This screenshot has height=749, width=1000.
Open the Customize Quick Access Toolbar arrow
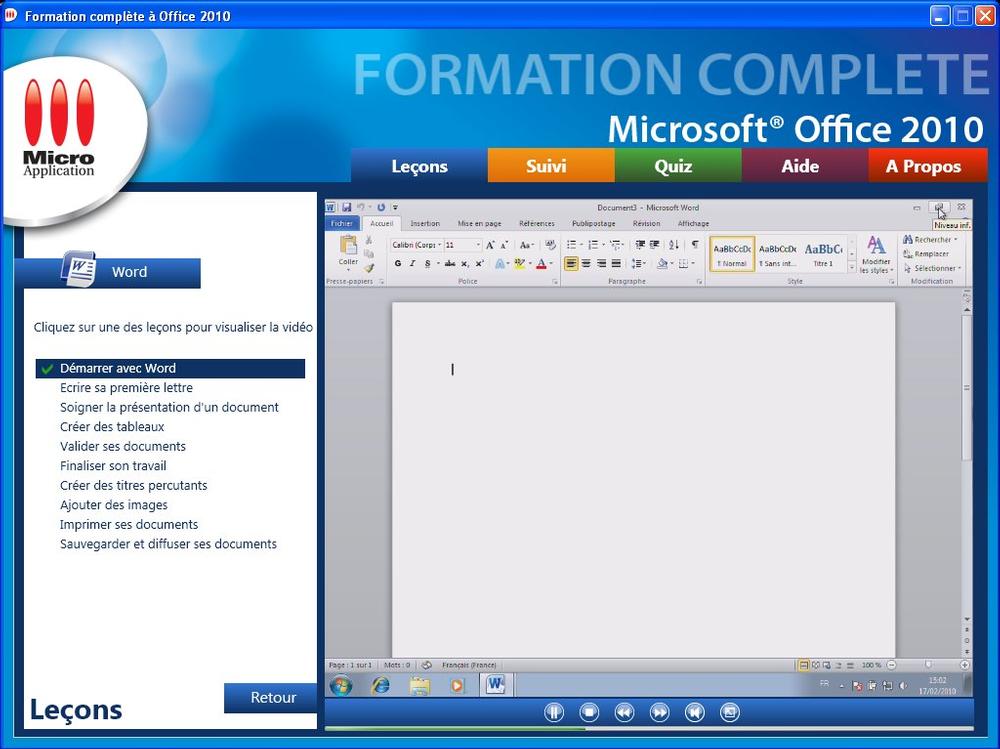pos(395,207)
